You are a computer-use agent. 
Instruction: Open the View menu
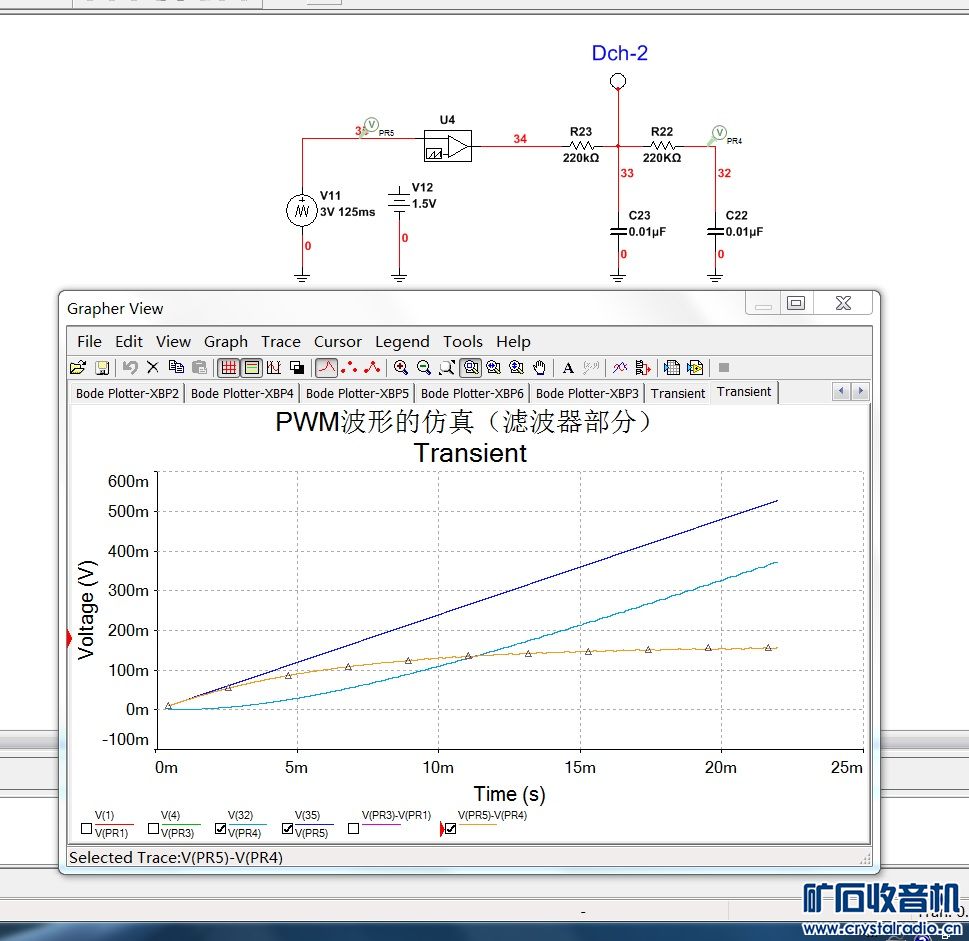[x=173, y=342]
